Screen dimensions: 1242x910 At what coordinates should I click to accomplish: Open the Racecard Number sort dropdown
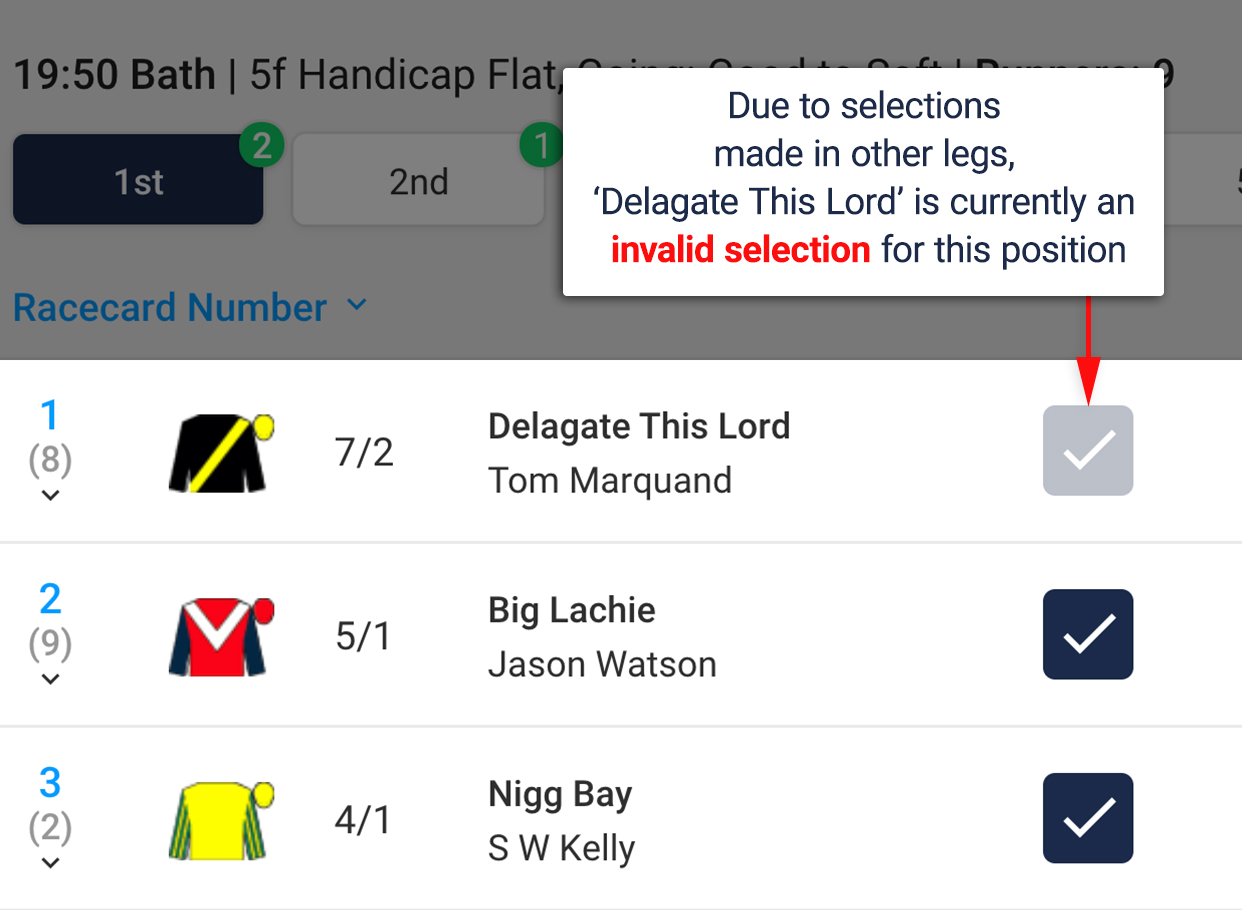pos(190,308)
